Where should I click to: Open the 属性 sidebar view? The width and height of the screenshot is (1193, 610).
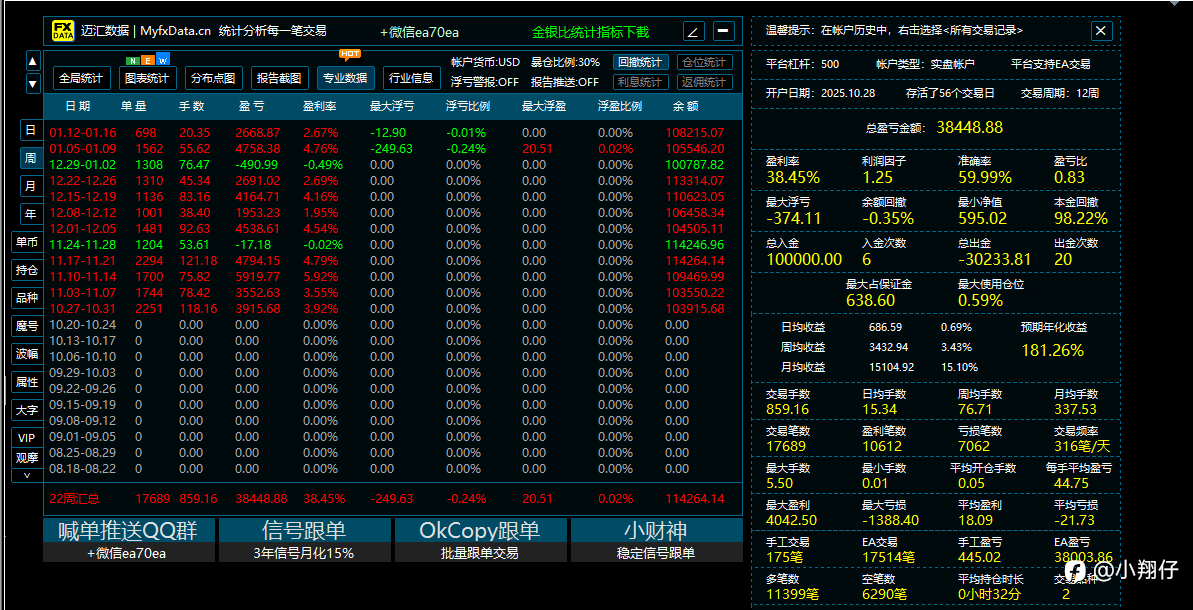pyautogui.click(x=27, y=382)
